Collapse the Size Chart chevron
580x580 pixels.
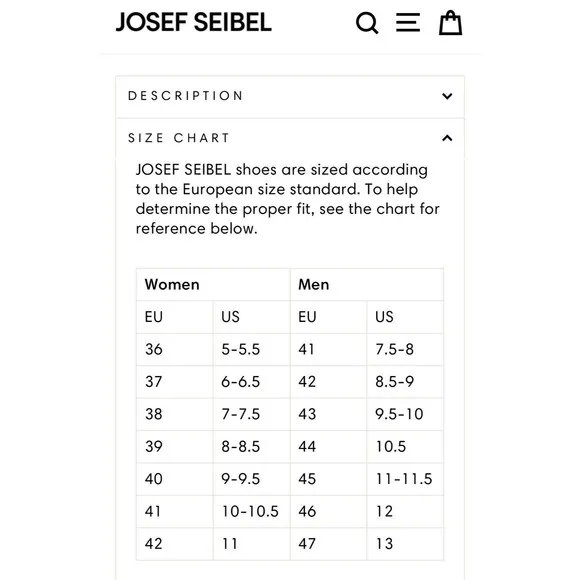447,138
